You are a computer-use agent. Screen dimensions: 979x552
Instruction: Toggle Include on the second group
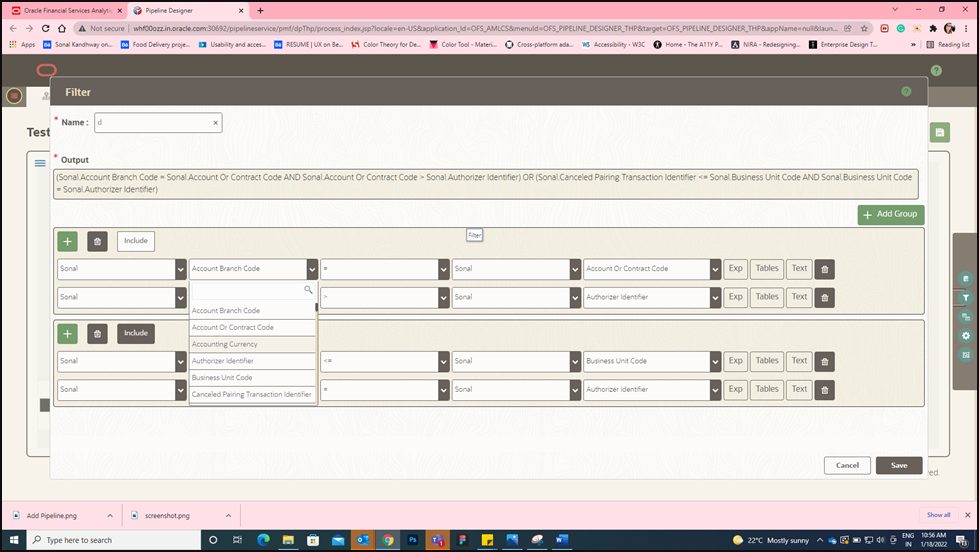point(136,333)
